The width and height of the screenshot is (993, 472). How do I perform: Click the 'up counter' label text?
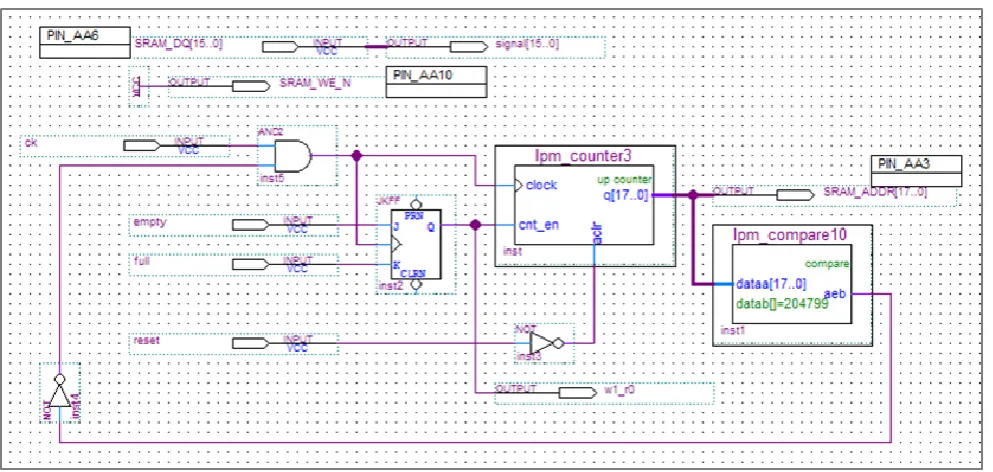[624, 181]
